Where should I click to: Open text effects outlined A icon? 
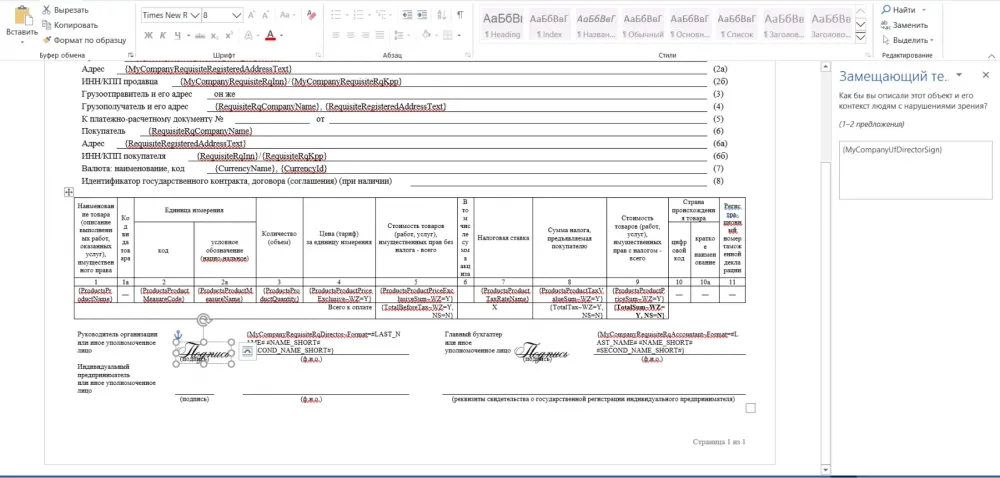[x=249, y=35]
